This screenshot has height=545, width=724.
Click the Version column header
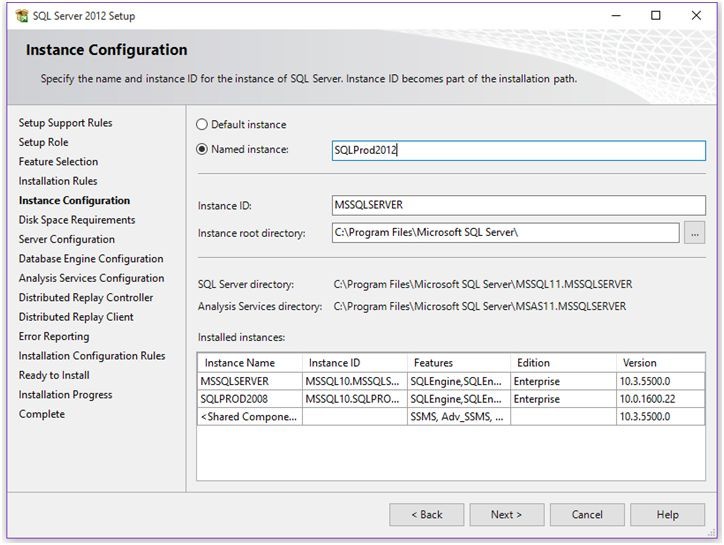(660, 363)
